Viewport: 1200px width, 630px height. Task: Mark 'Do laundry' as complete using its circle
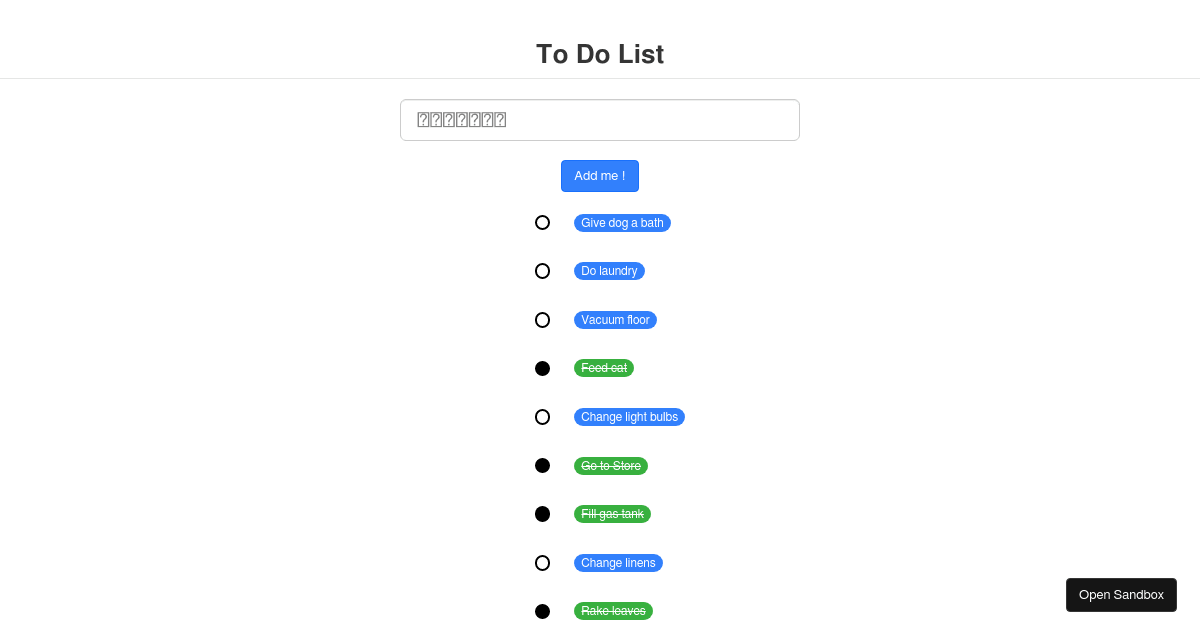[x=542, y=270]
